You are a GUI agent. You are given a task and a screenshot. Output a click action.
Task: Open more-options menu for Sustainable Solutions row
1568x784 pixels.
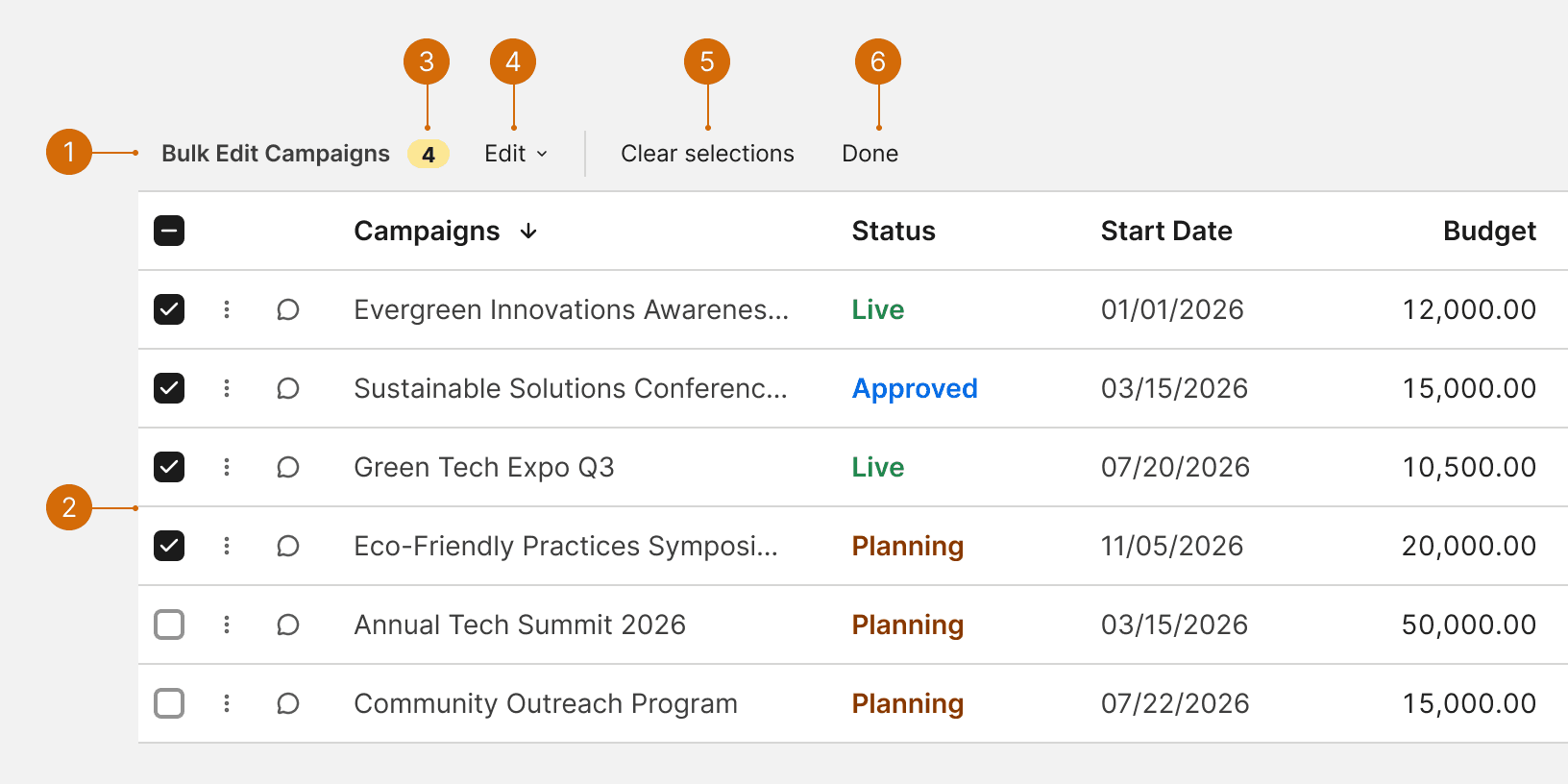[227, 388]
